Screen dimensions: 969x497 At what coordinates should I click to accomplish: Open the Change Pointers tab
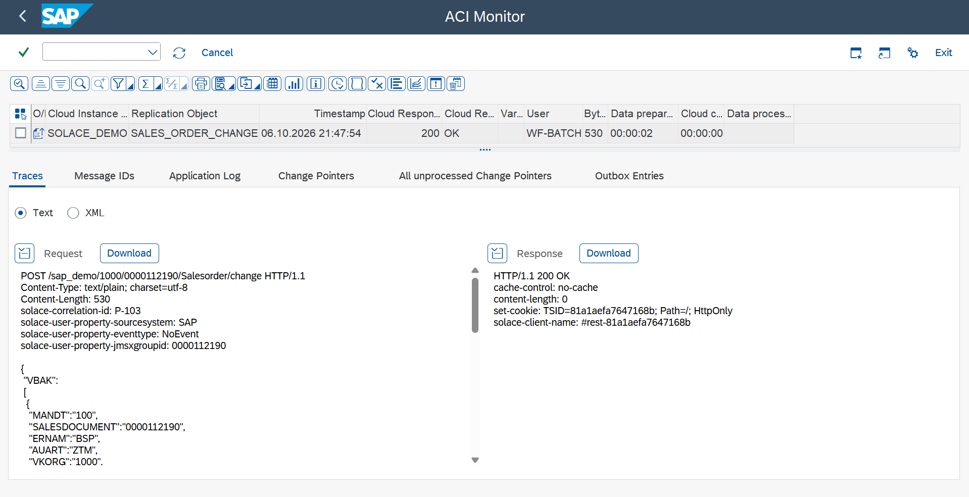(316, 176)
